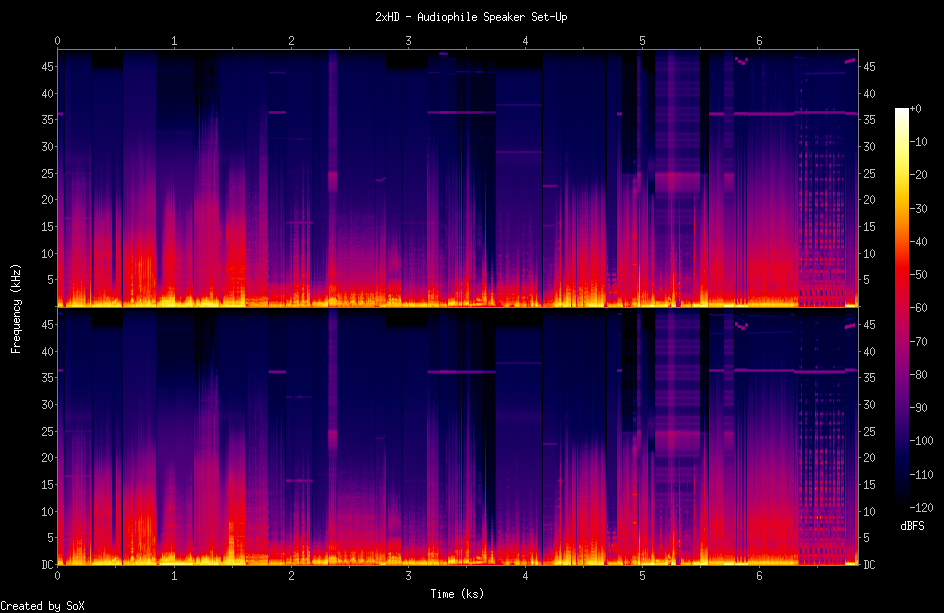Image resolution: width=944 pixels, height=613 pixels.
Task: Click the DC label on the right axis
Action: (x=869, y=565)
